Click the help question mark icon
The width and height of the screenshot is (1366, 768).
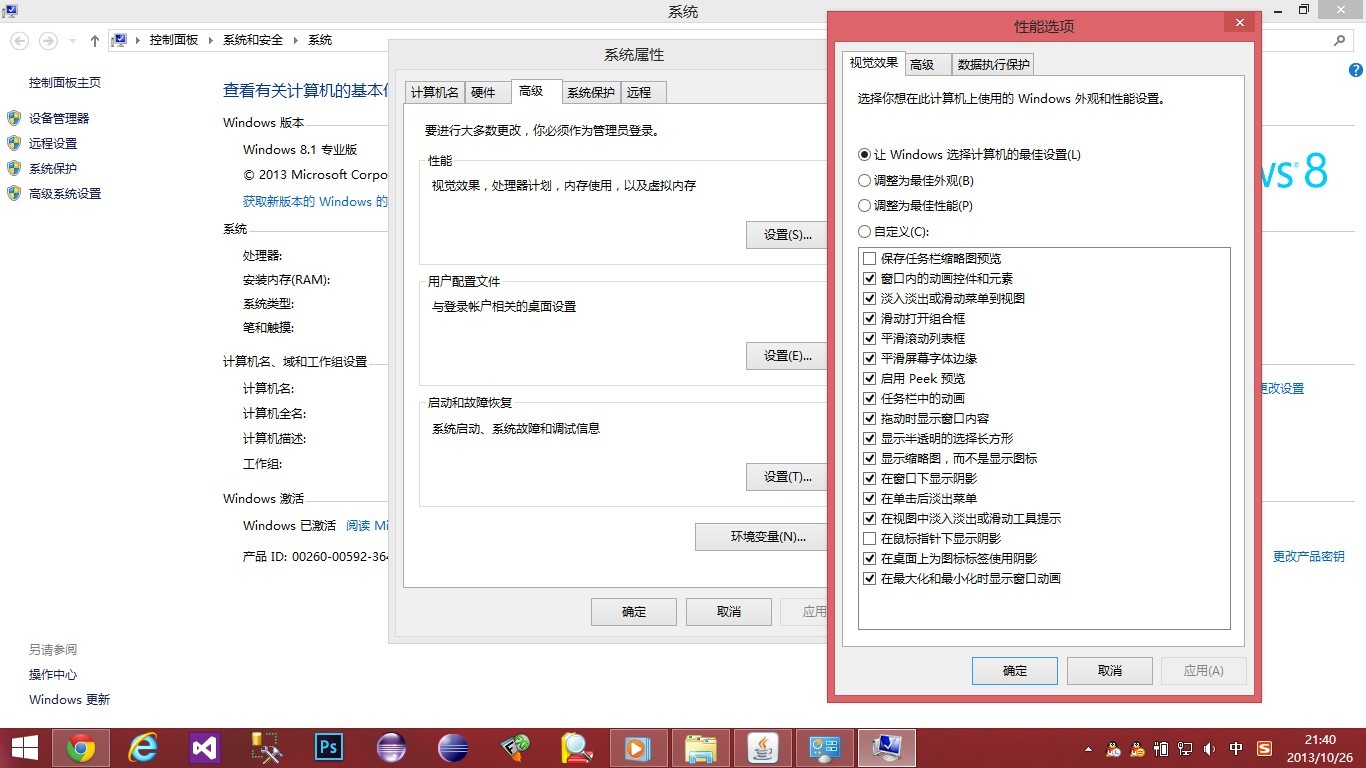pos(1356,70)
